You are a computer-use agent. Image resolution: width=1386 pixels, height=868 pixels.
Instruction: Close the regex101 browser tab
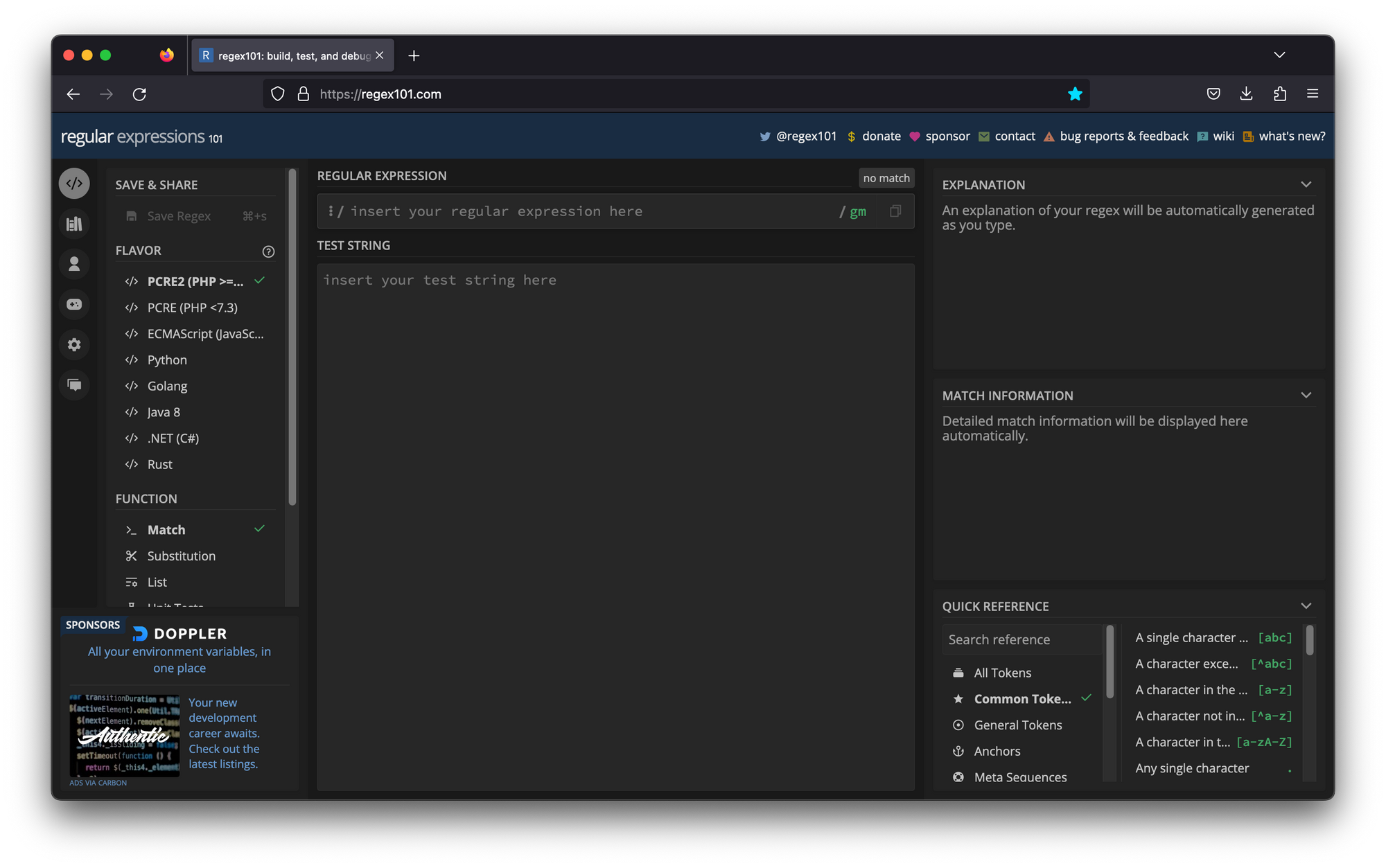(x=379, y=55)
